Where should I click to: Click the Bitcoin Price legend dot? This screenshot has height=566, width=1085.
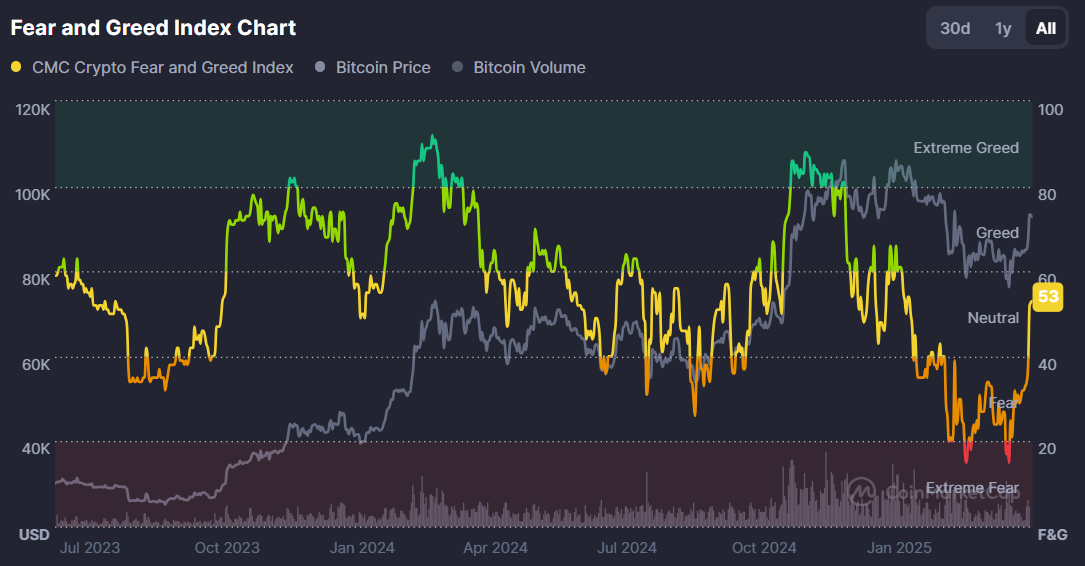click(320, 67)
